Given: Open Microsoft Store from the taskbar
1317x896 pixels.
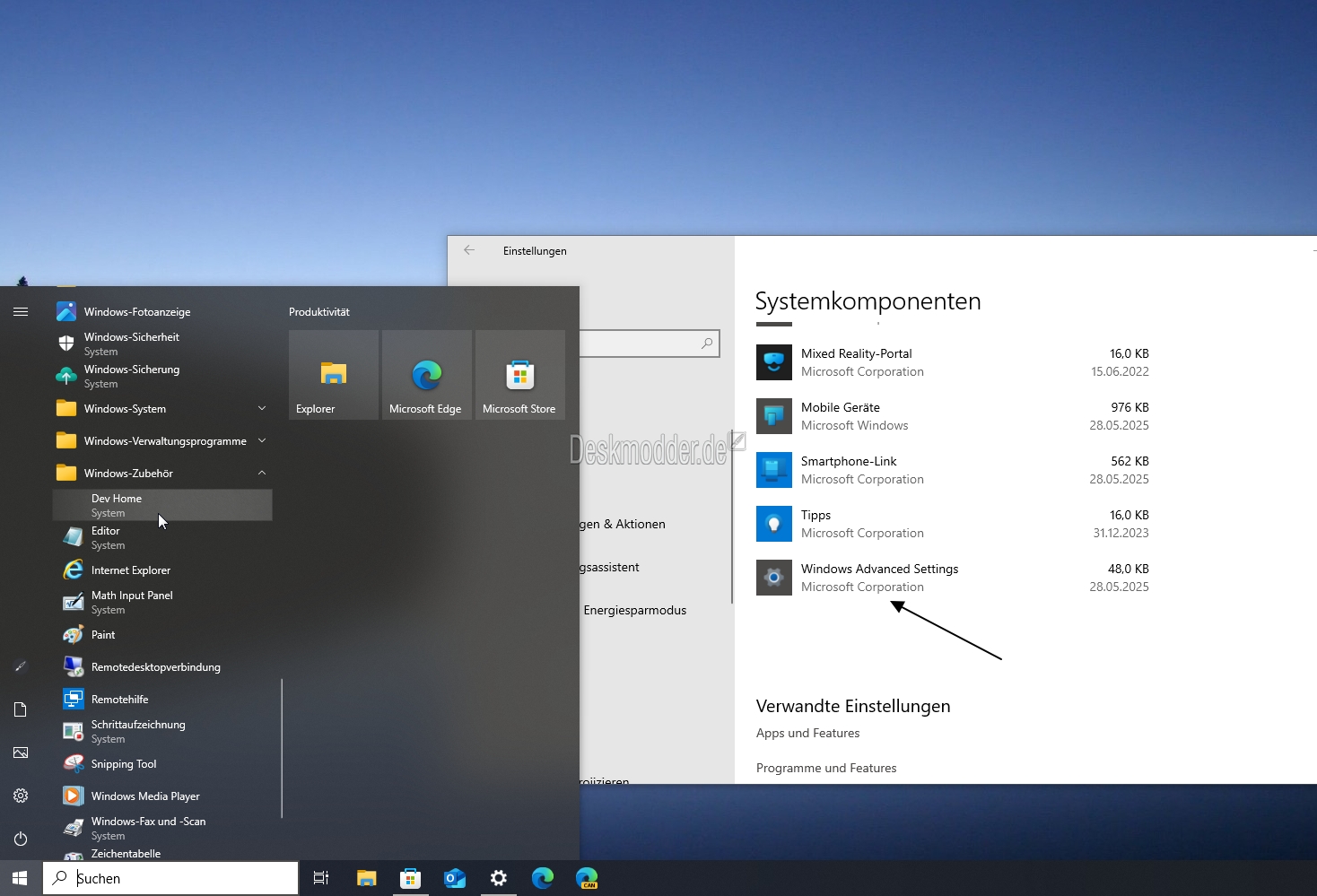Looking at the screenshot, I should (410, 878).
